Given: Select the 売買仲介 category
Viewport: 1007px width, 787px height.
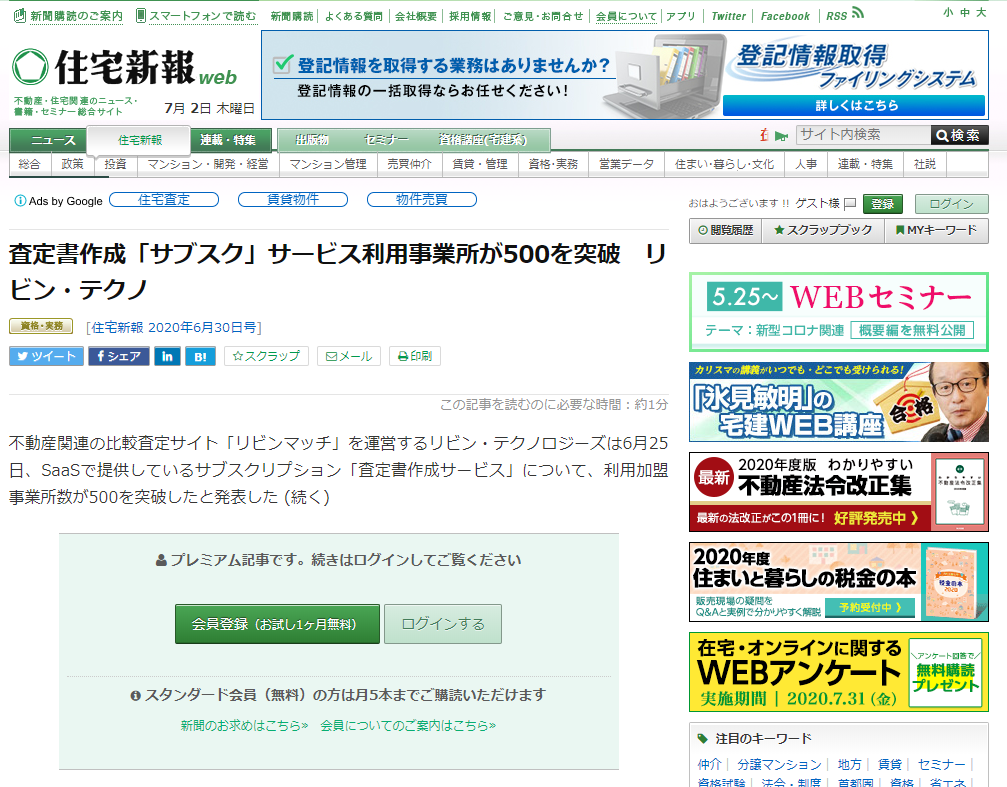Looking at the screenshot, I should [x=409, y=164].
